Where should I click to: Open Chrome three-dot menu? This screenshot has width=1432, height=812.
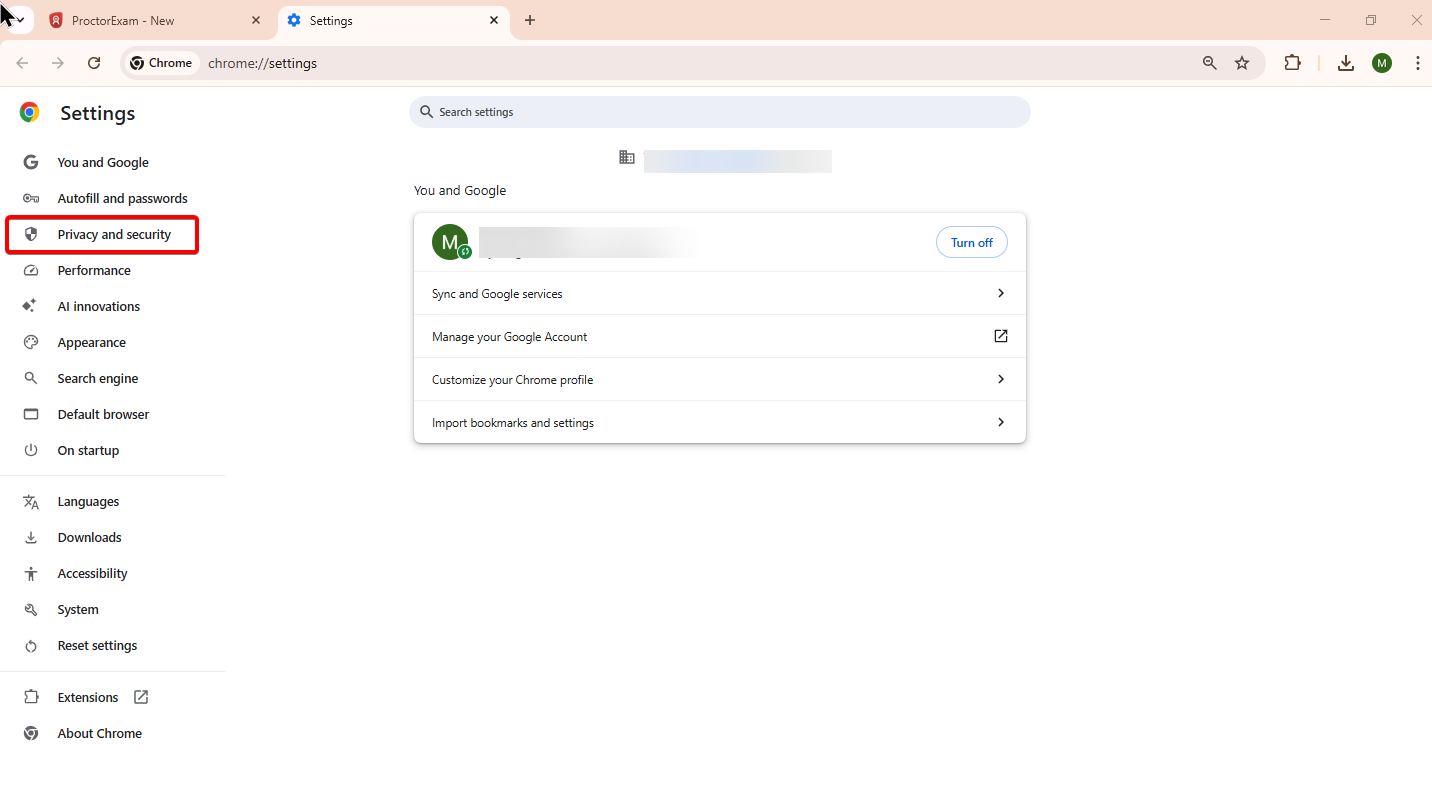[x=1418, y=63]
